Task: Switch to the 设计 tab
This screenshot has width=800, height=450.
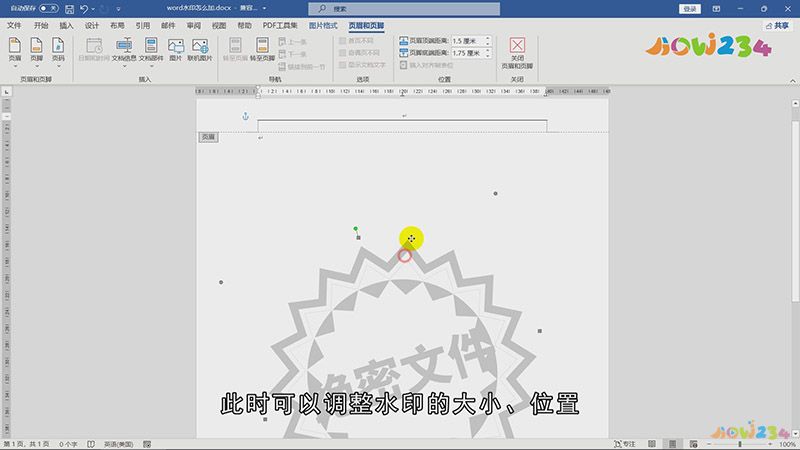Action: pos(92,26)
